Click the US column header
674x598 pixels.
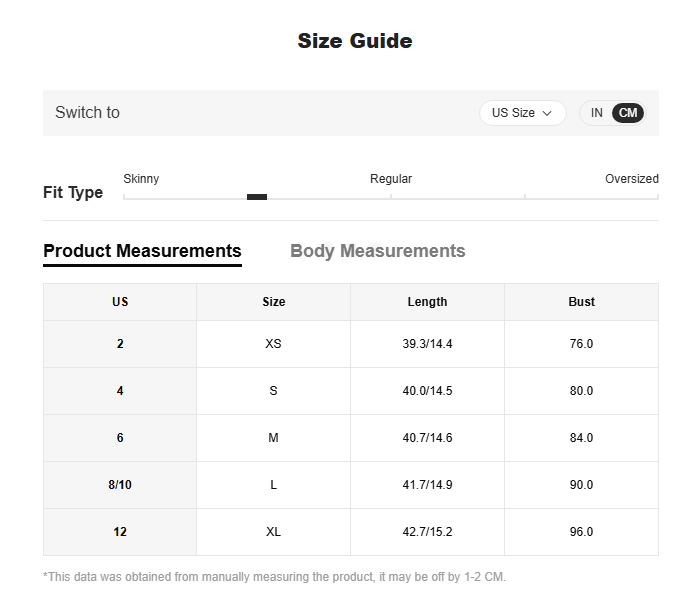[x=120, y=302]
